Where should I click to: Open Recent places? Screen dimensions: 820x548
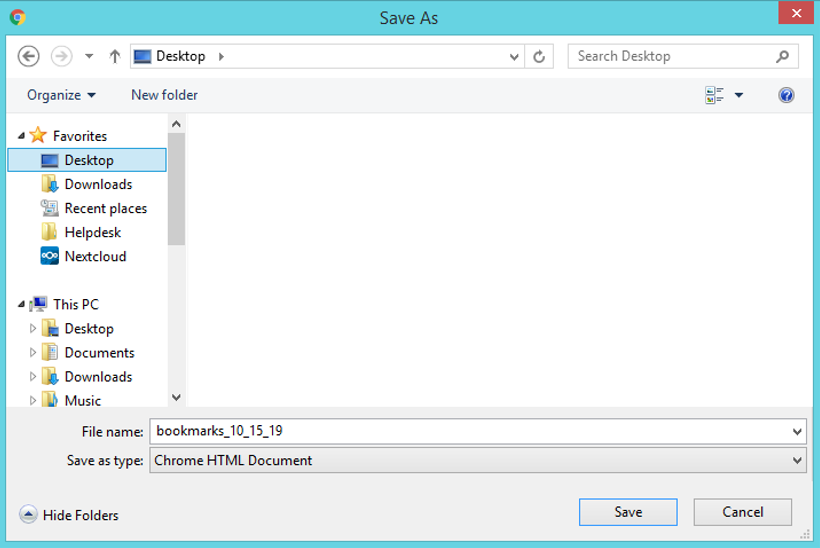point(106,208)
